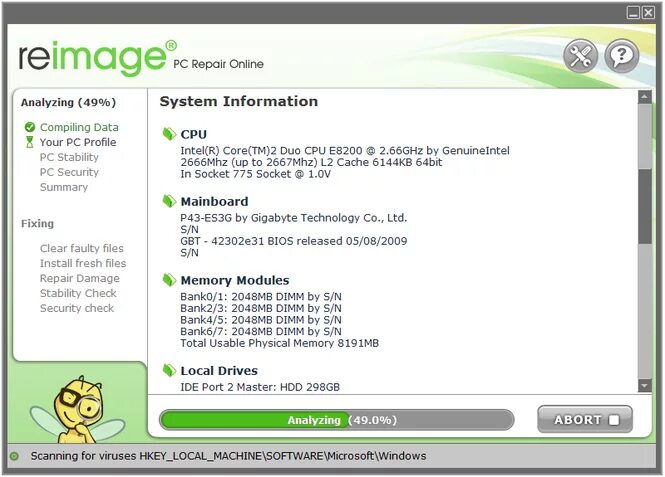Click the scrollbar down arrow
Screen dimensions: 665x477
[645, 386]
